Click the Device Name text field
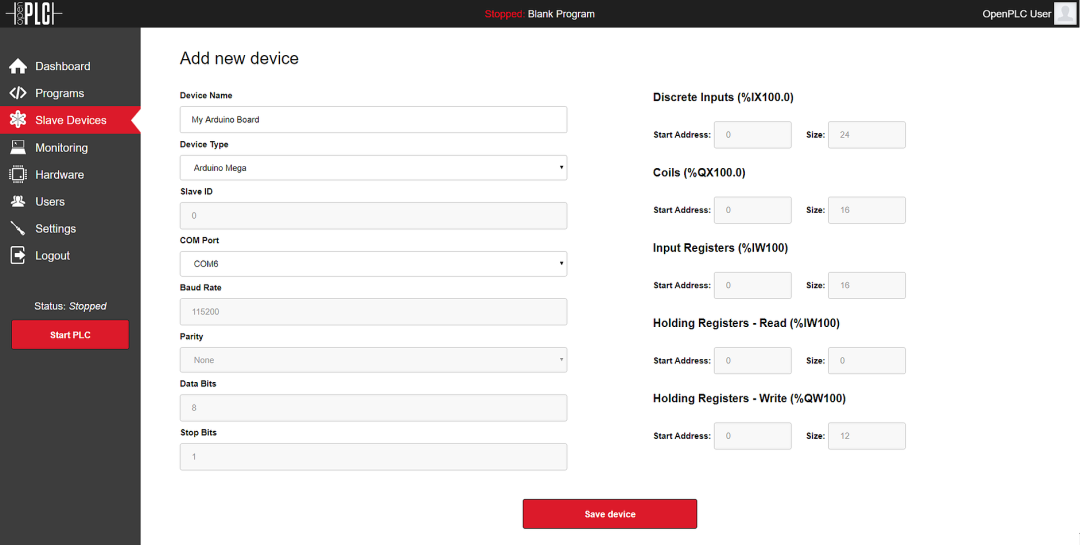 point(373,120)
